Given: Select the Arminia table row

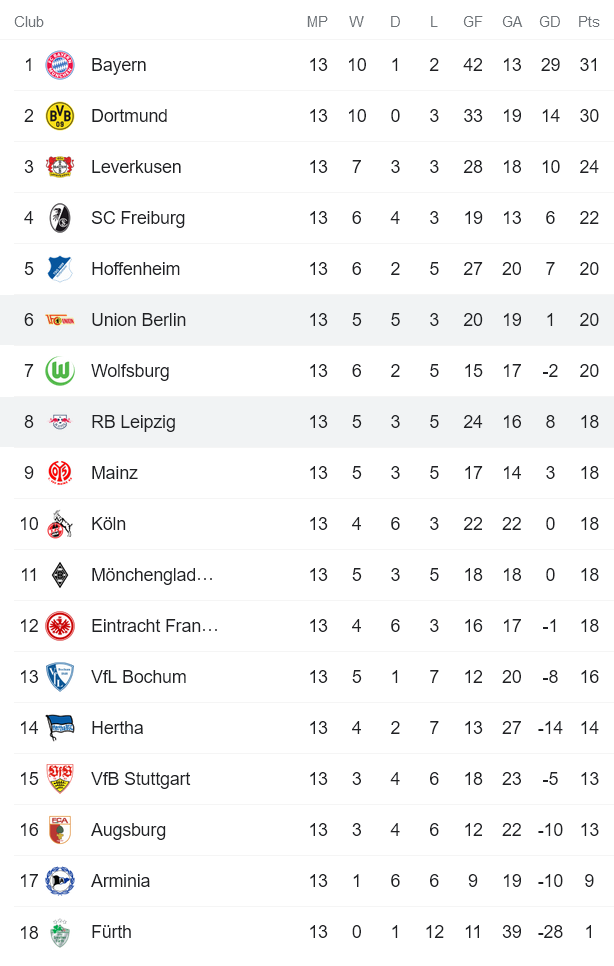Looking at the screenshot, I should pyautogui.click(x=307, y=880).
